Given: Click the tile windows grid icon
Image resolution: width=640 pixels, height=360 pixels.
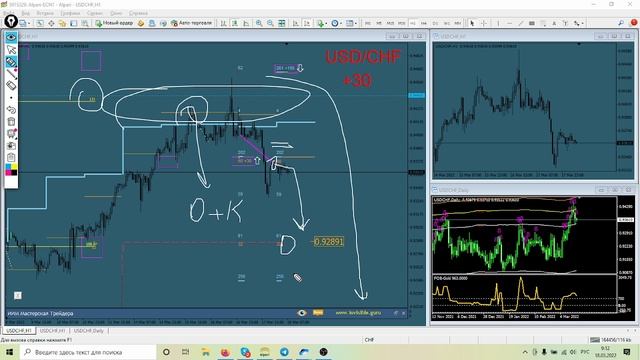Looking at the screenshot, I should [282, 24].
